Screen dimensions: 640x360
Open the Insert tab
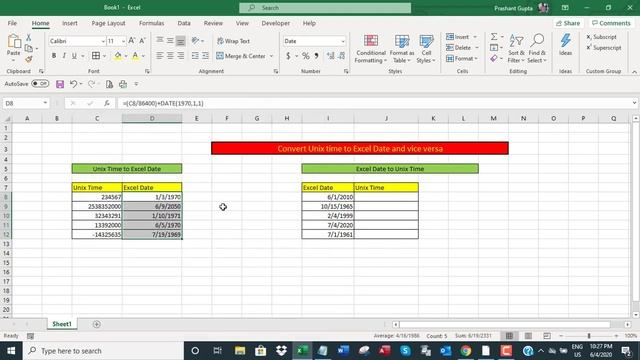[70, 23]
